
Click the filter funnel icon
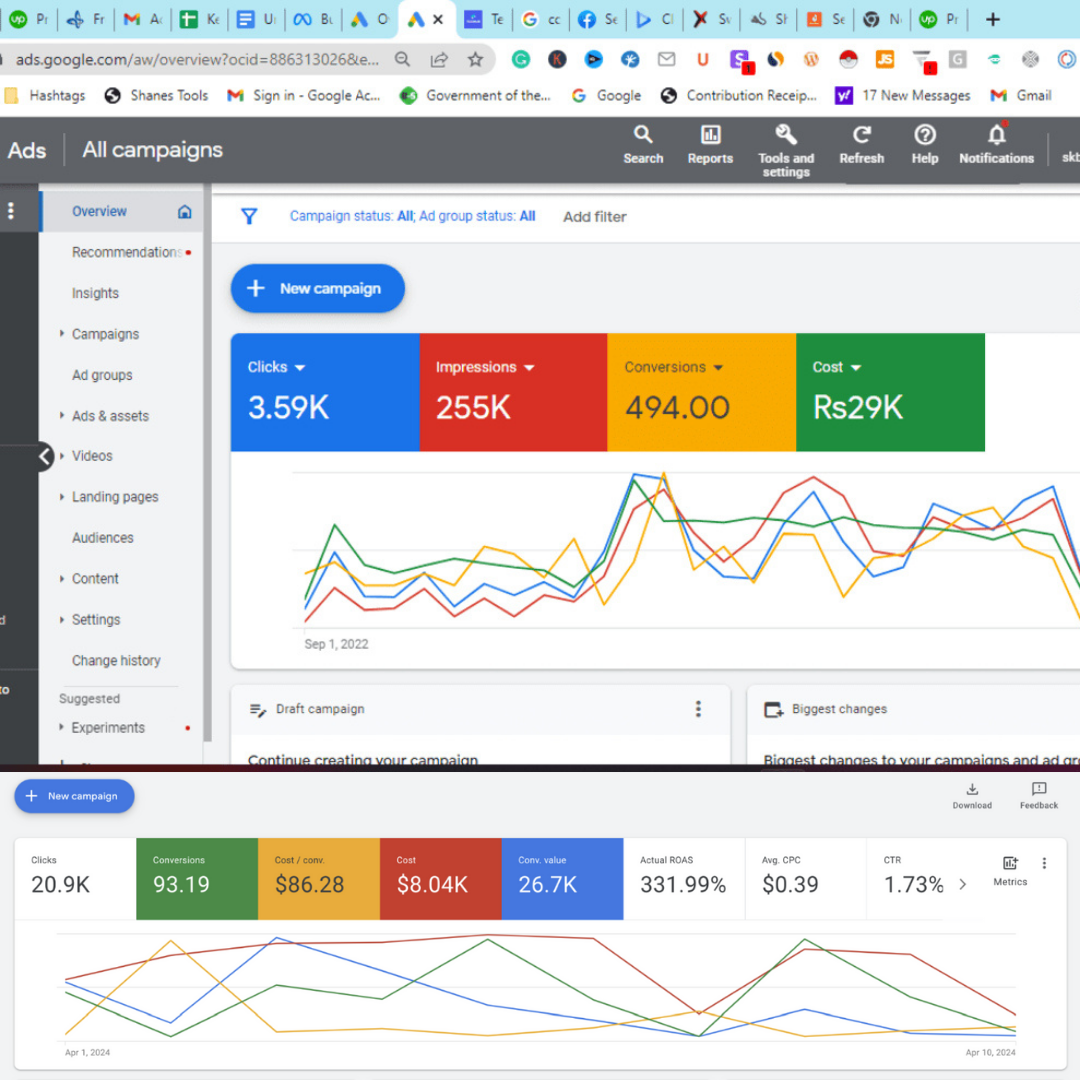[249, 216]
